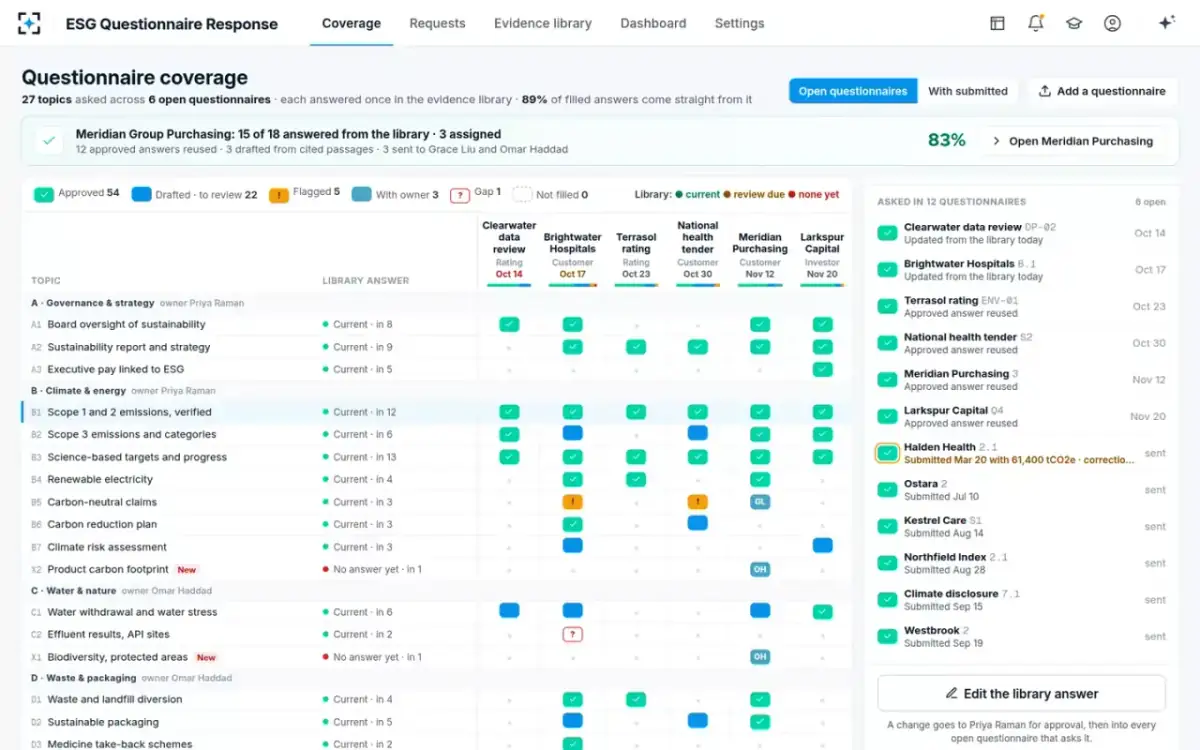Open drafted cell for Scope 3 under National health tender

[698, 433]
